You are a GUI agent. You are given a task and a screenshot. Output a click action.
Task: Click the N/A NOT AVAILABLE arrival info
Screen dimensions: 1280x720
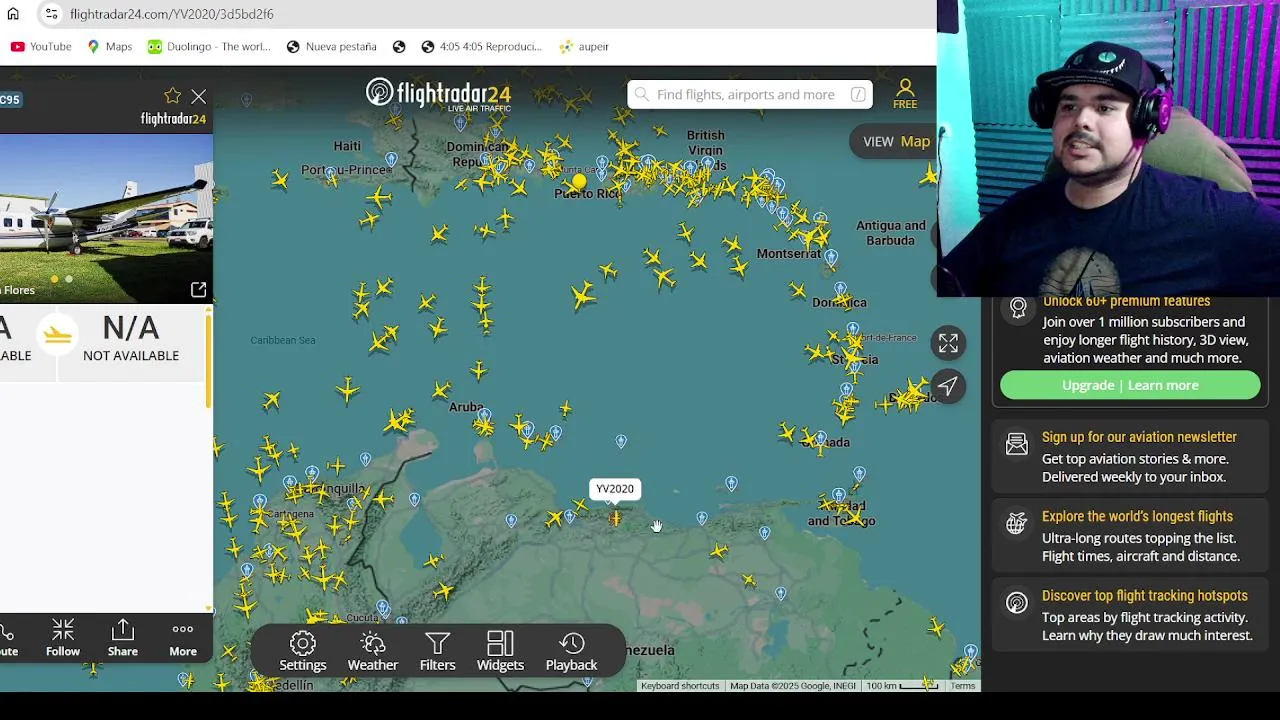pos(131,338)
